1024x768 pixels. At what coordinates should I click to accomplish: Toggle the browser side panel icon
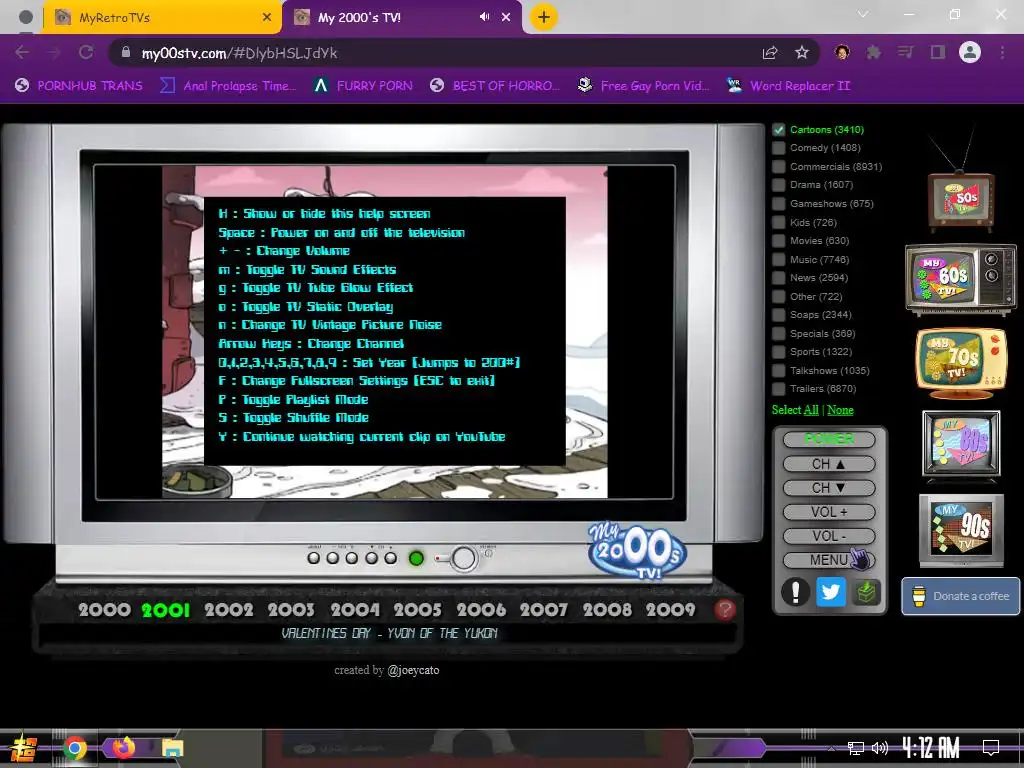(938, 52)
